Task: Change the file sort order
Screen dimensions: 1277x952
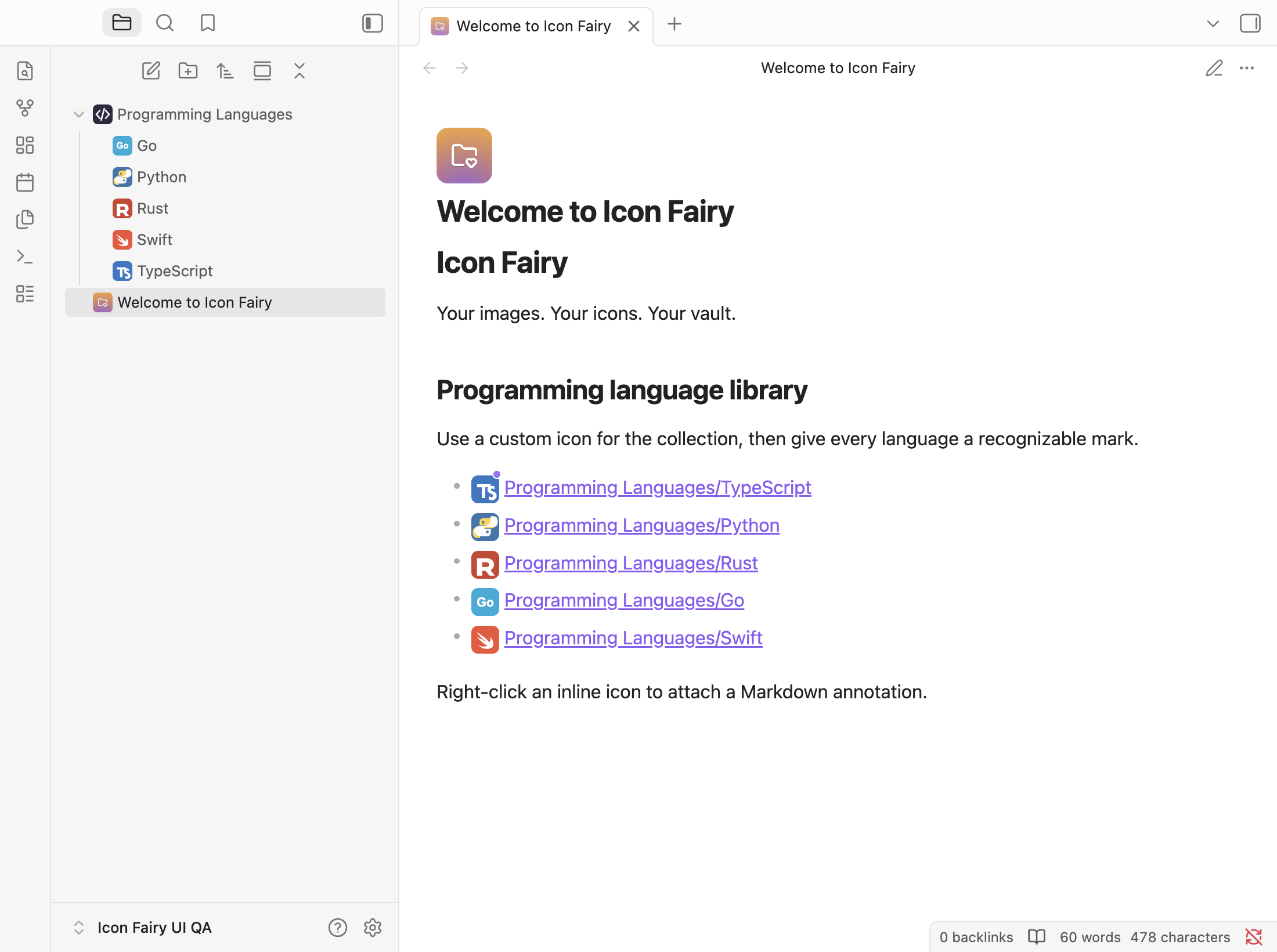Action: (225, 71)
